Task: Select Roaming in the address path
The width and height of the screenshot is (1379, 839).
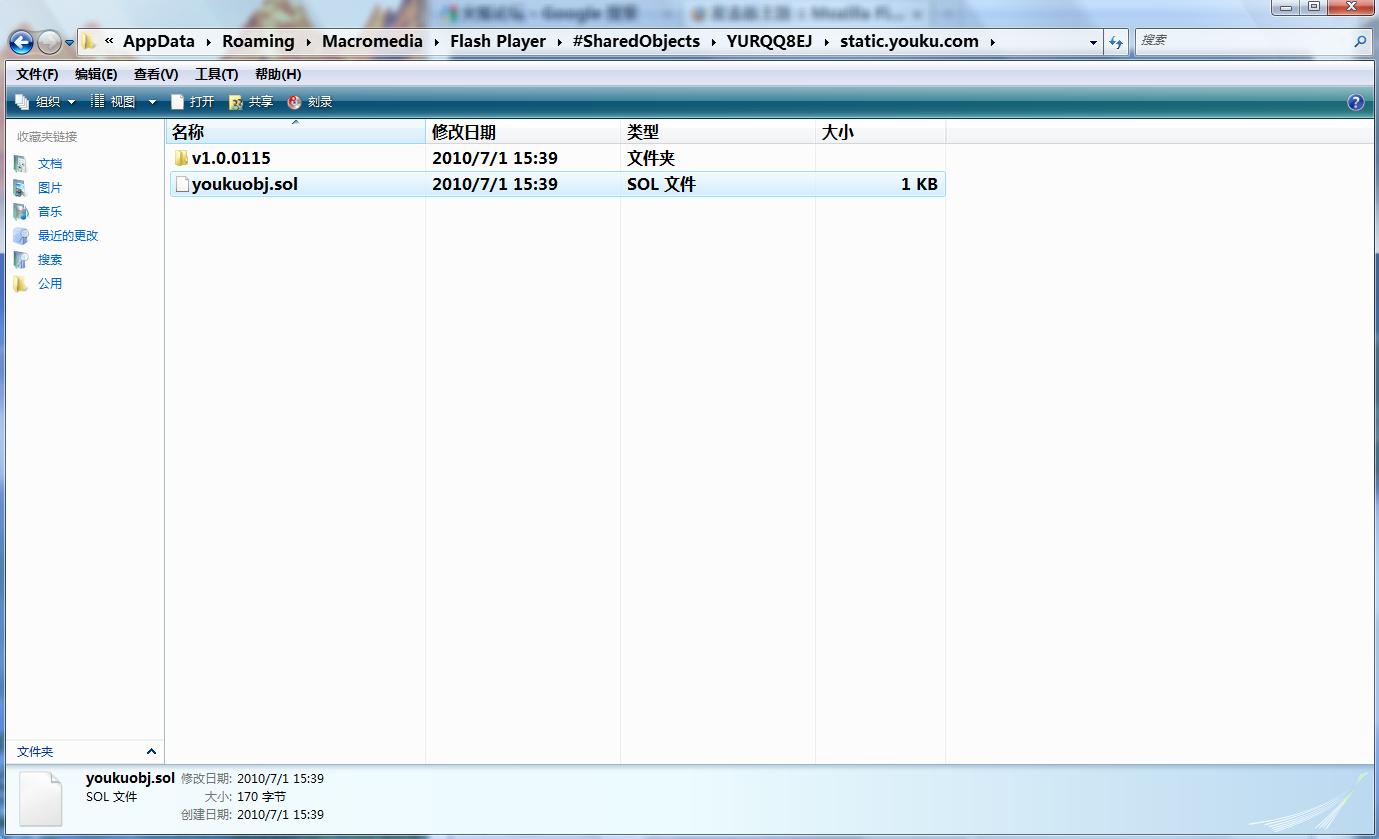Action: [x=258, y=41]
